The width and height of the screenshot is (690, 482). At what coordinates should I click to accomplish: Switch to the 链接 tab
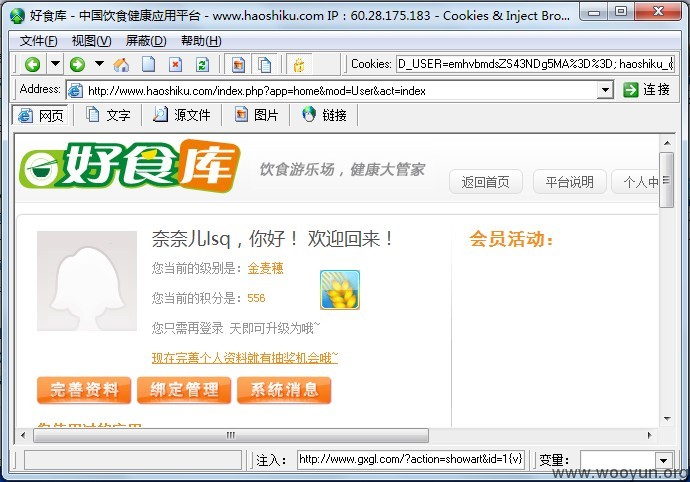325,115
